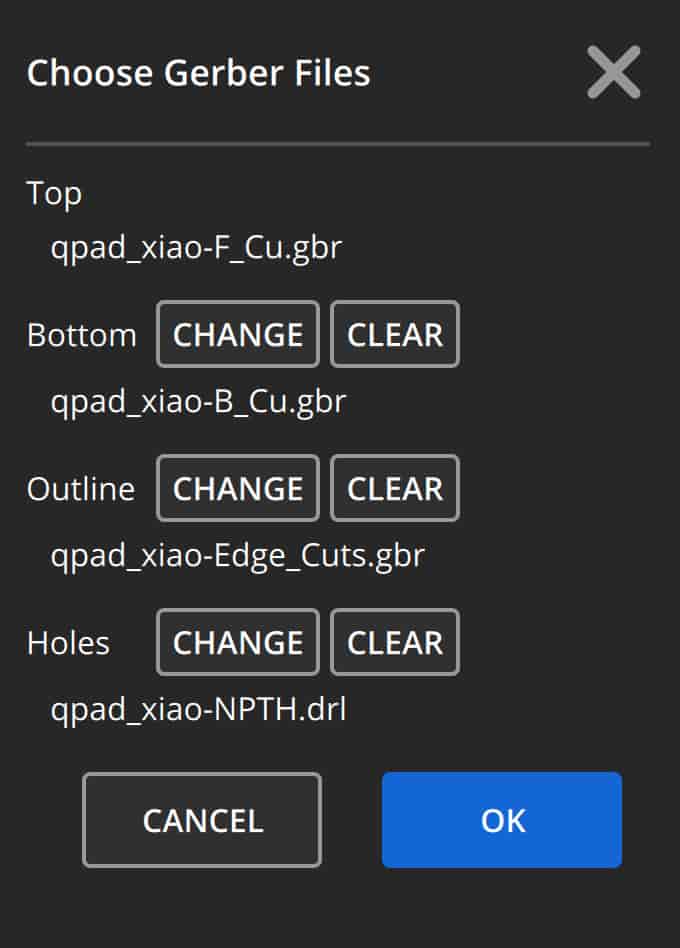This screenshot has height=948, width=680.
Task: Change the Holes drill file
Action: click(x=238, y=642)
